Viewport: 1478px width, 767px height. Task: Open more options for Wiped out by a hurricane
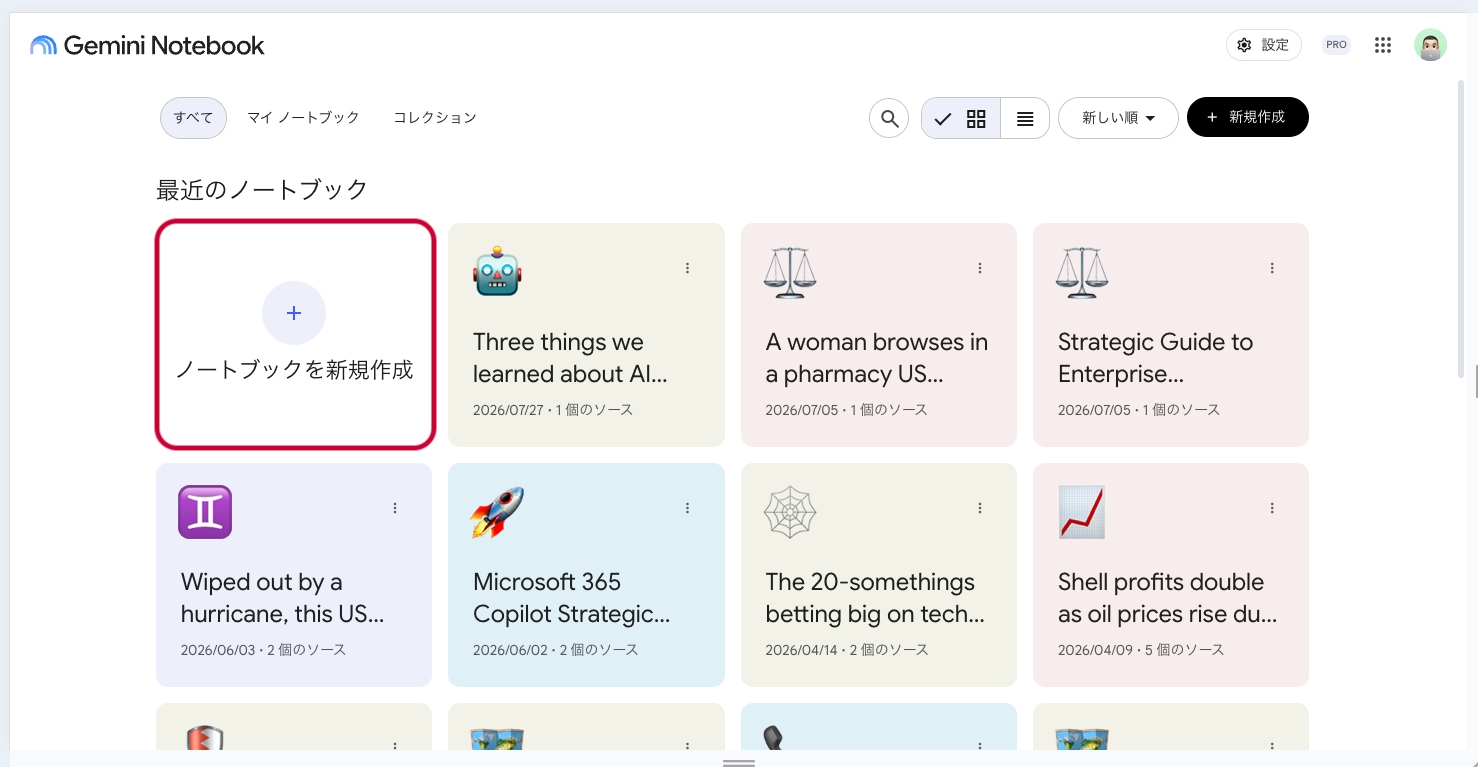pyautogui.click(x=395, y=508)
